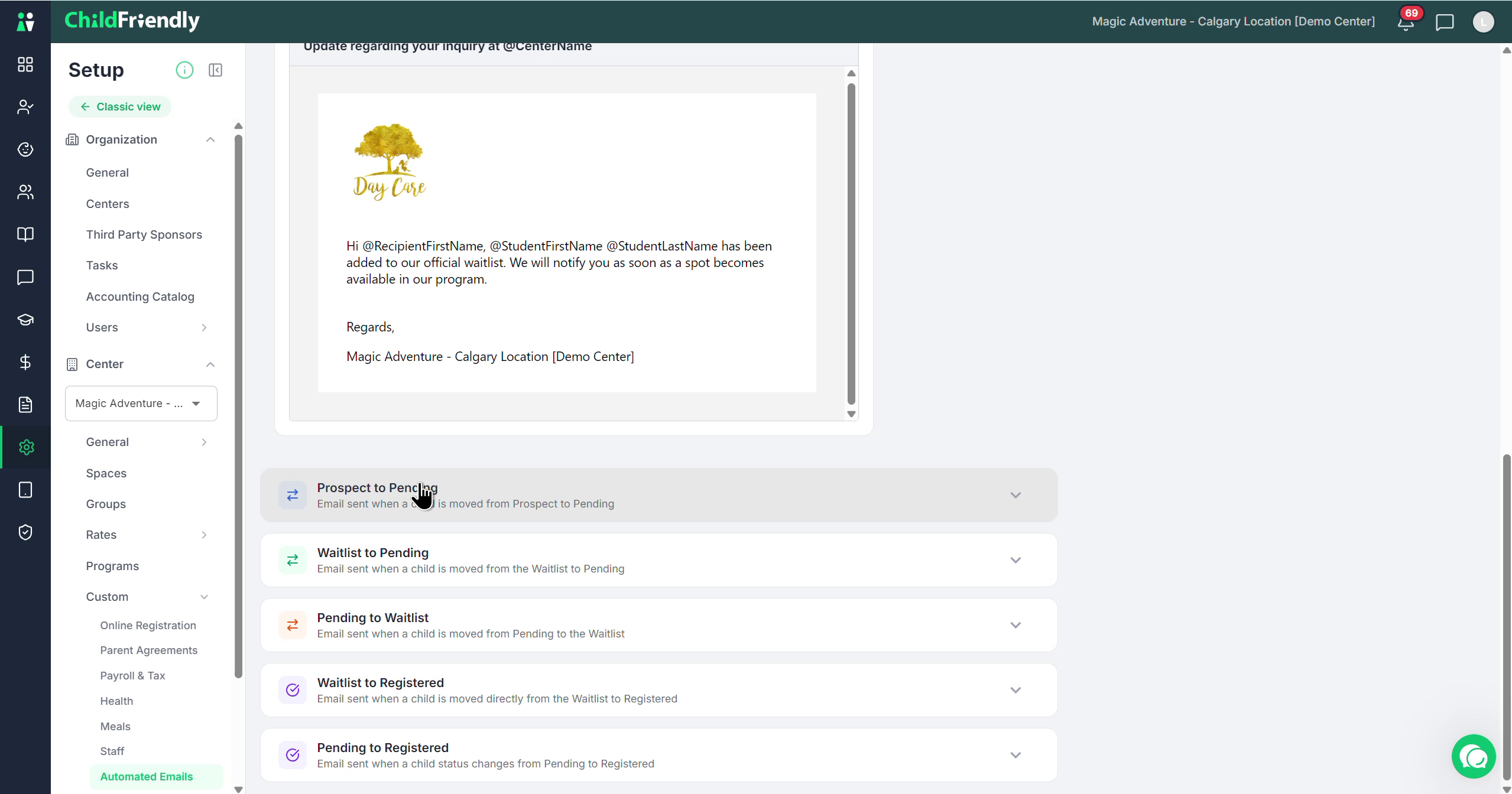Viewport: 1512px width, 794px height.
Task: Open the live chat support bubble
Action: 1474,757
